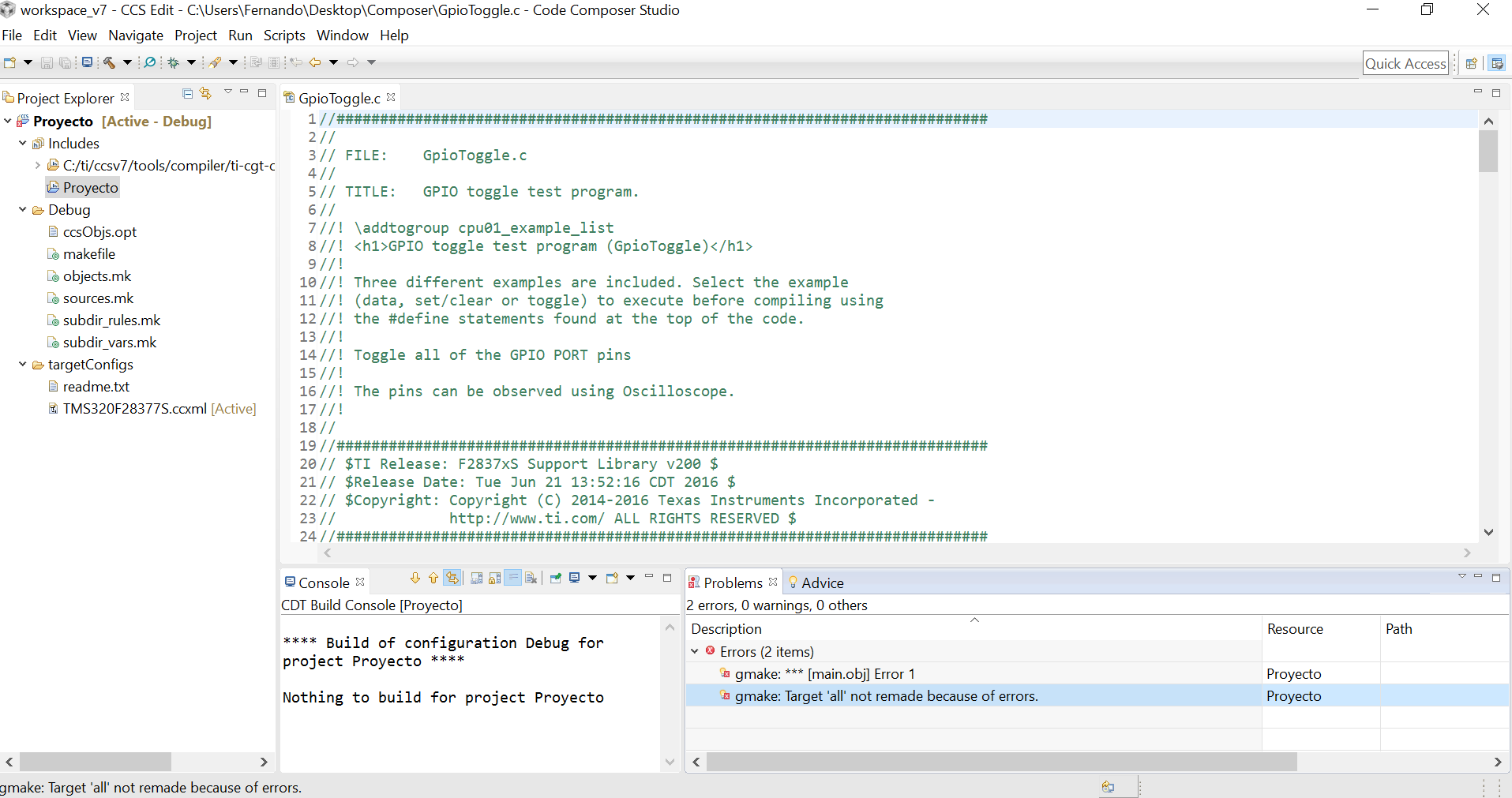Click the console copy build log icon
The width and height of the screenshot is (1512, 798).
point(476,578)
